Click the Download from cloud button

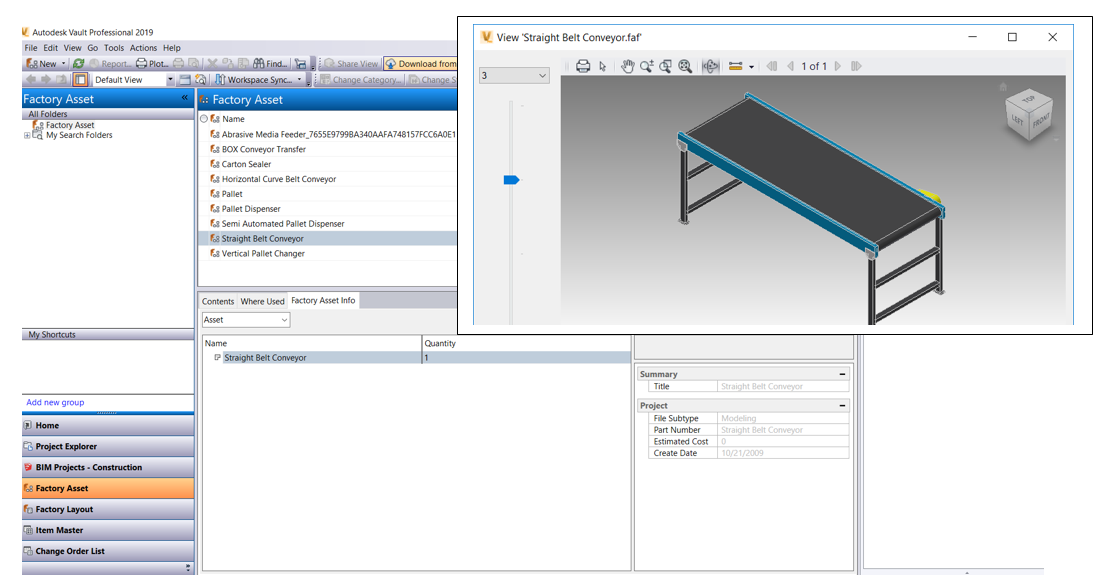421,63
